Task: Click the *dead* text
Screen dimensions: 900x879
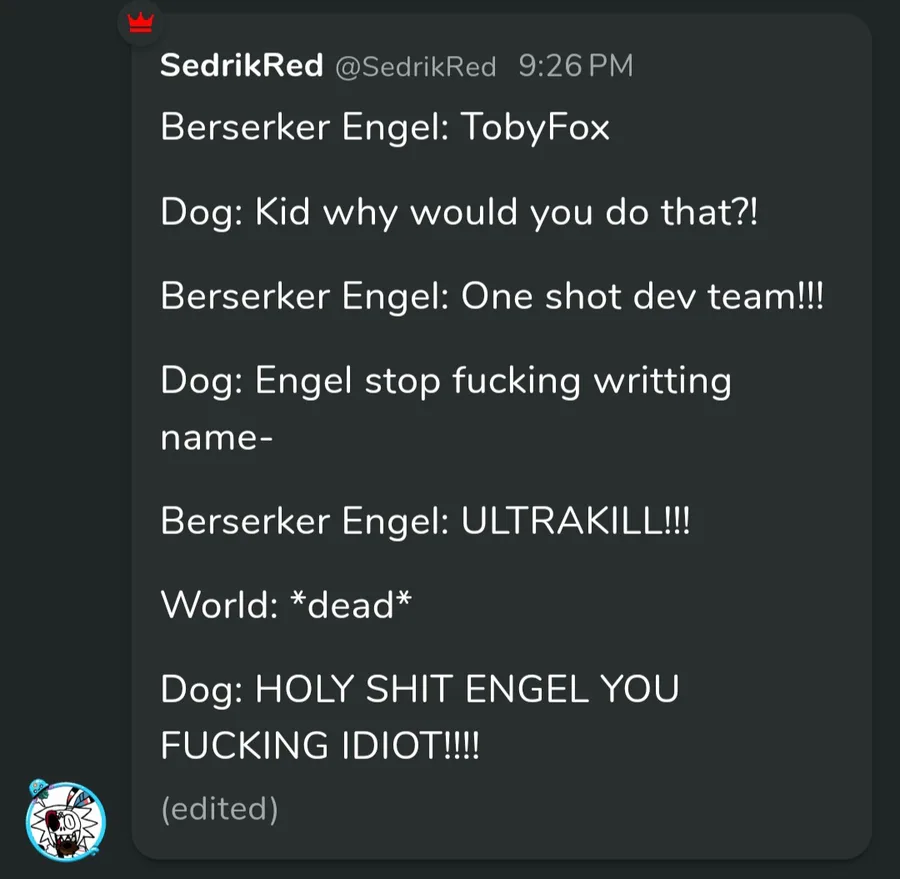Action: coord(351,605)
